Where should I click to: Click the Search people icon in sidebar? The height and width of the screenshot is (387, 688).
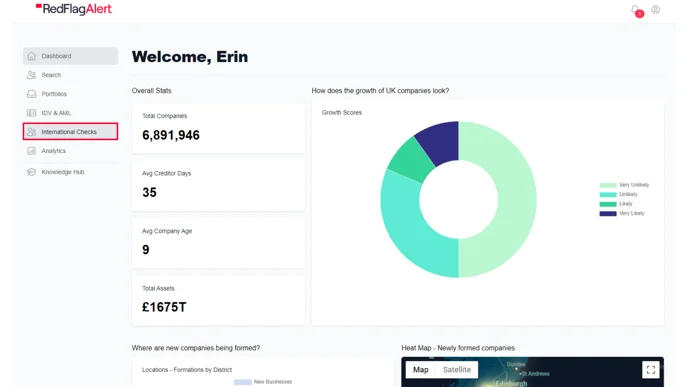tap(32, 75)
